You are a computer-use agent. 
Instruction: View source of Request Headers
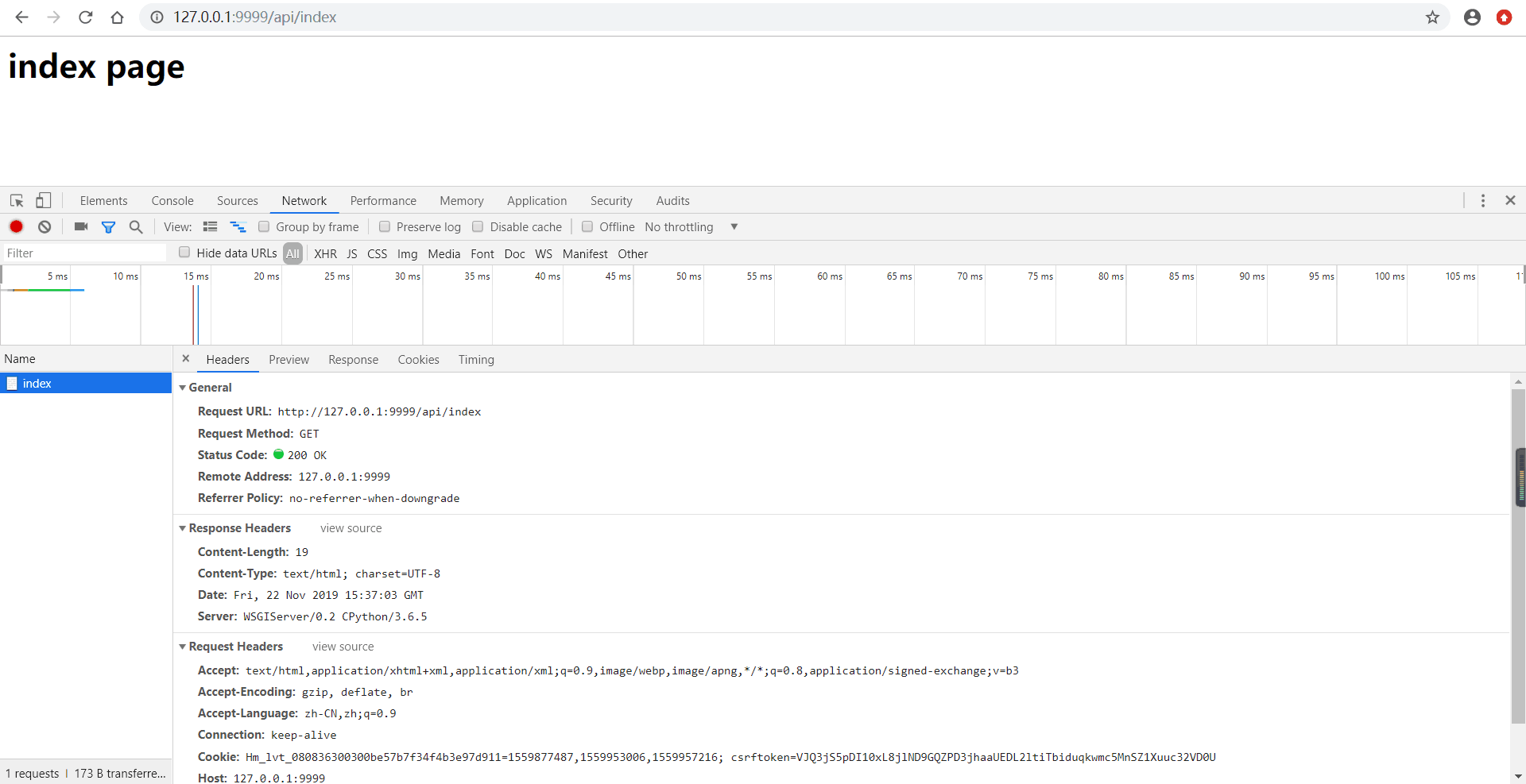pos(343,646)
